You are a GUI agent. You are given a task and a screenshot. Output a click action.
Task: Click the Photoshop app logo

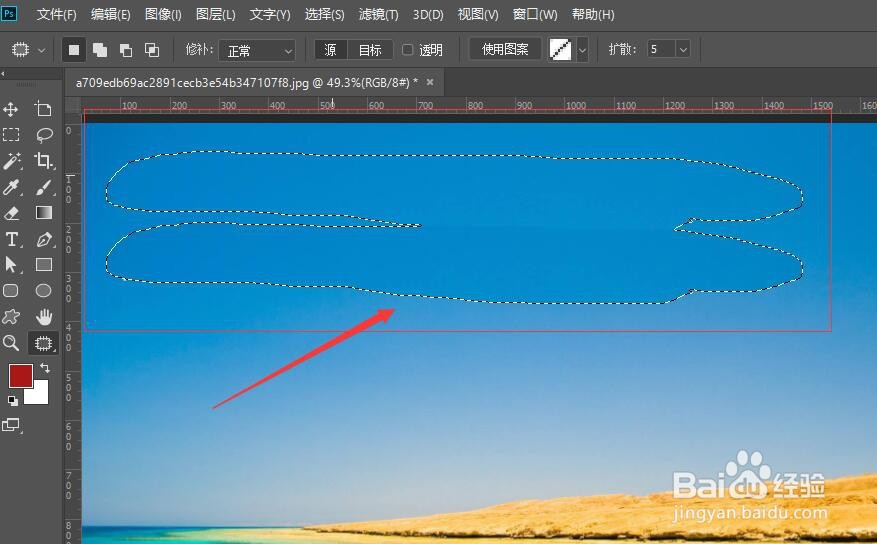pos(9,13)
